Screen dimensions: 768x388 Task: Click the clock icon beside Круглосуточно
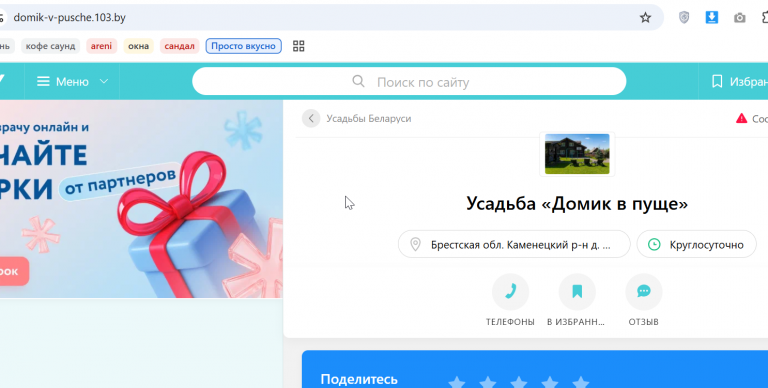(x=654, y=244)
